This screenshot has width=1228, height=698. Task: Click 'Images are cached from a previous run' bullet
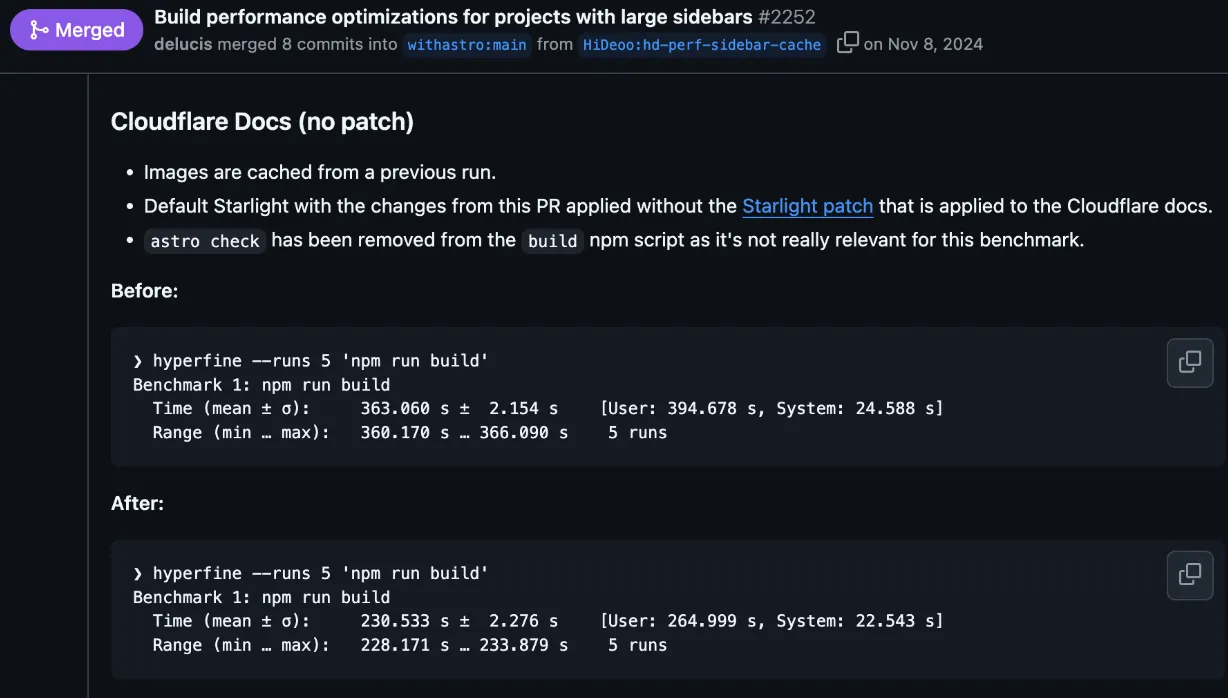(320, 172)
